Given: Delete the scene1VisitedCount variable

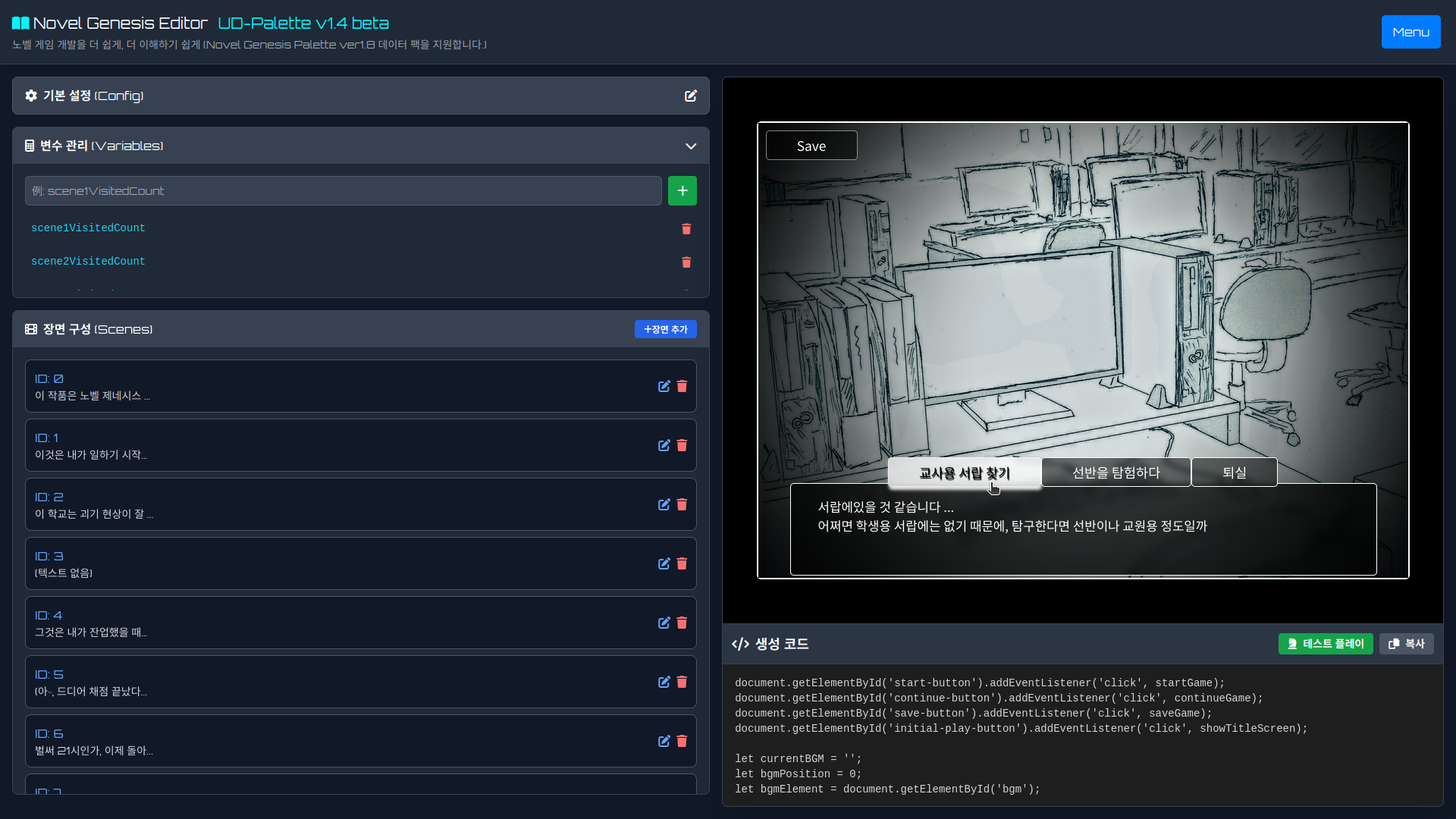Looking at the screenshot, I should point(686,228).
